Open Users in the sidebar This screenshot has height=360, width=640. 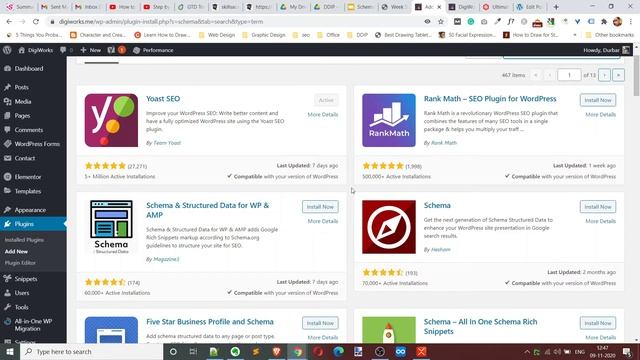tap(22, 293)
